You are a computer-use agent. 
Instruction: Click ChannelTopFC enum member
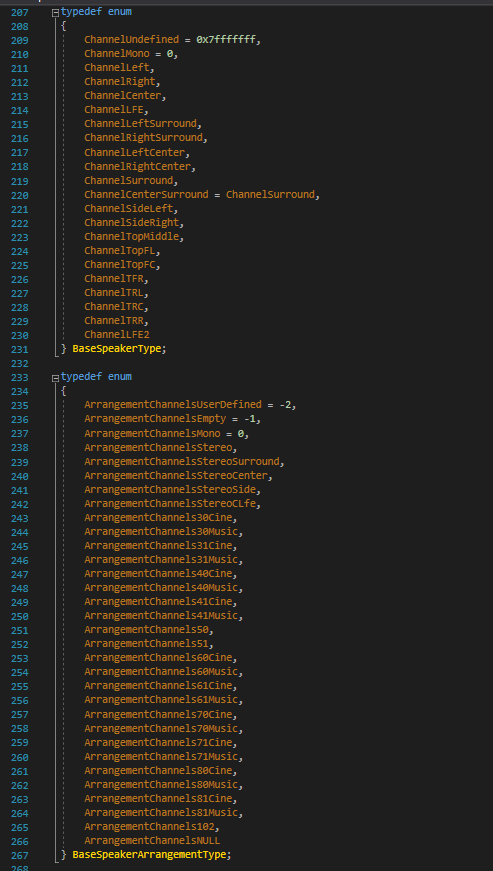(x=119, y=265)
